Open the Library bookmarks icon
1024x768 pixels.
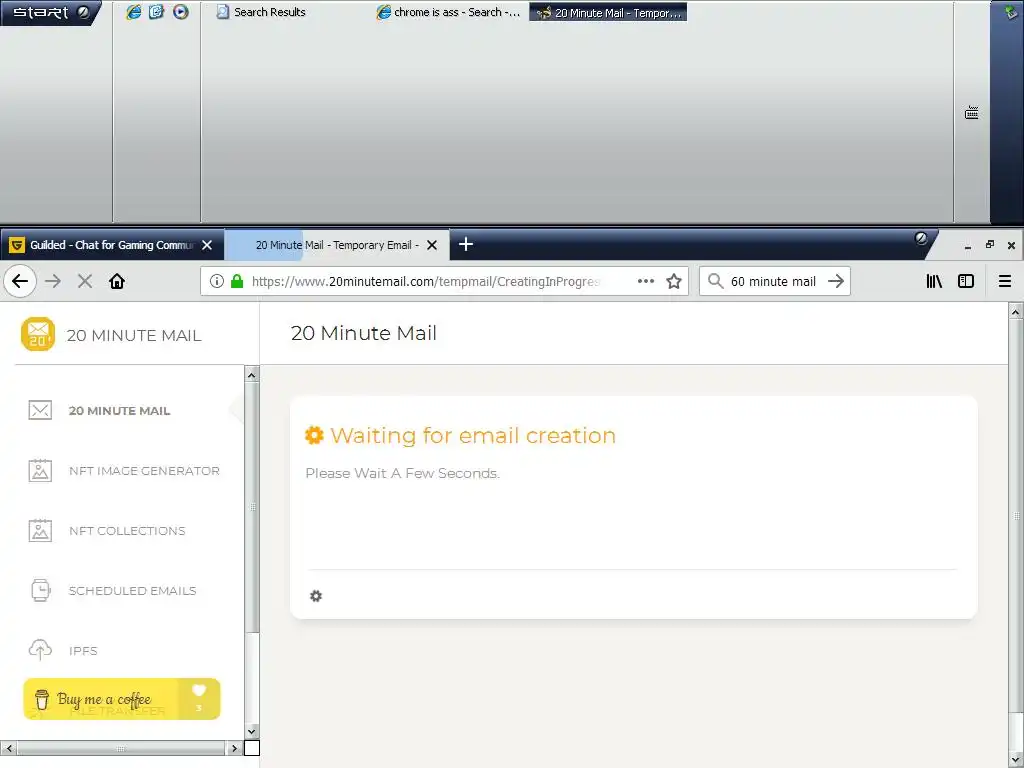(934, 281)
